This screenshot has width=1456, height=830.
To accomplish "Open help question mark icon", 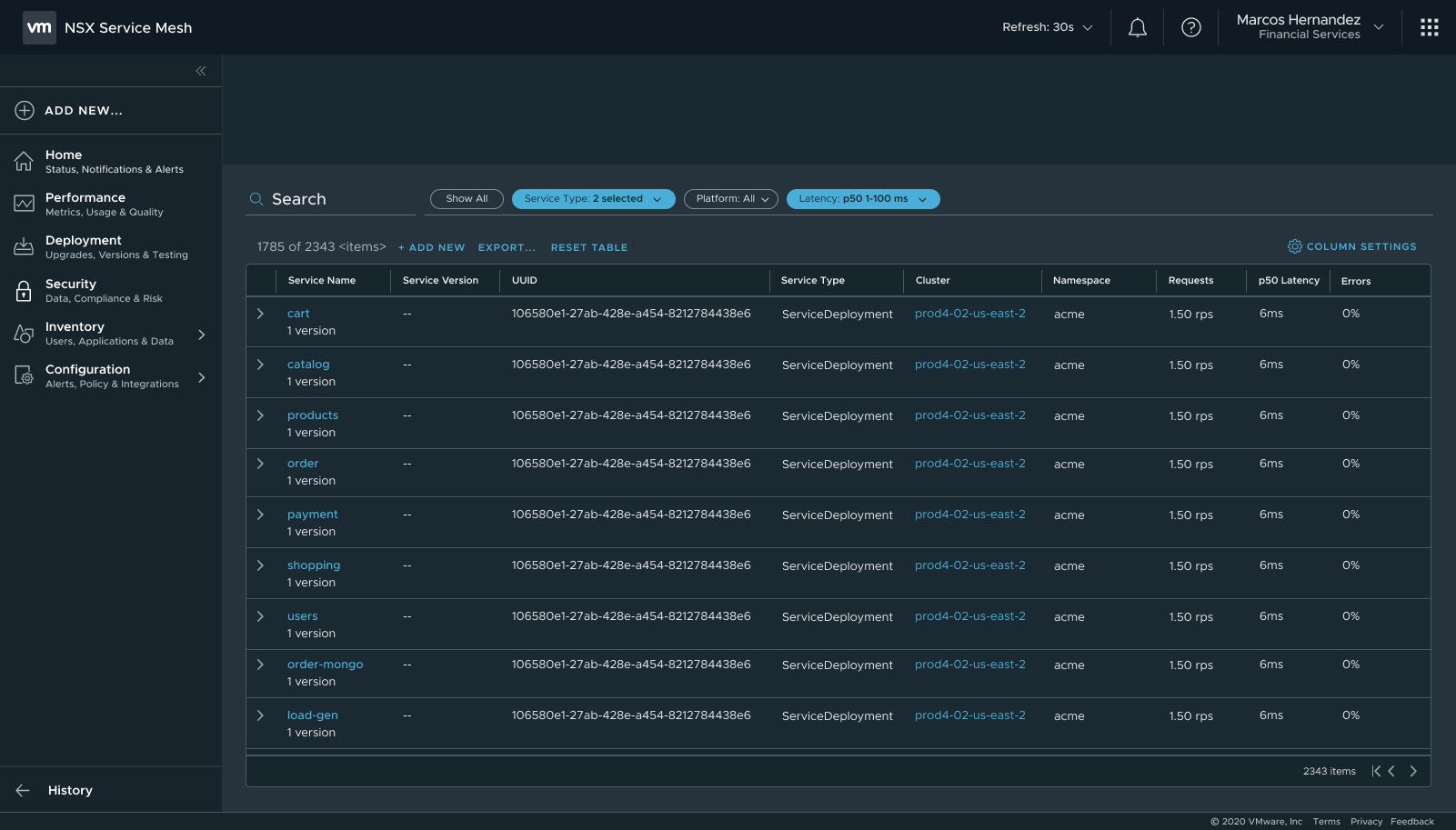I will [1190, 27].
